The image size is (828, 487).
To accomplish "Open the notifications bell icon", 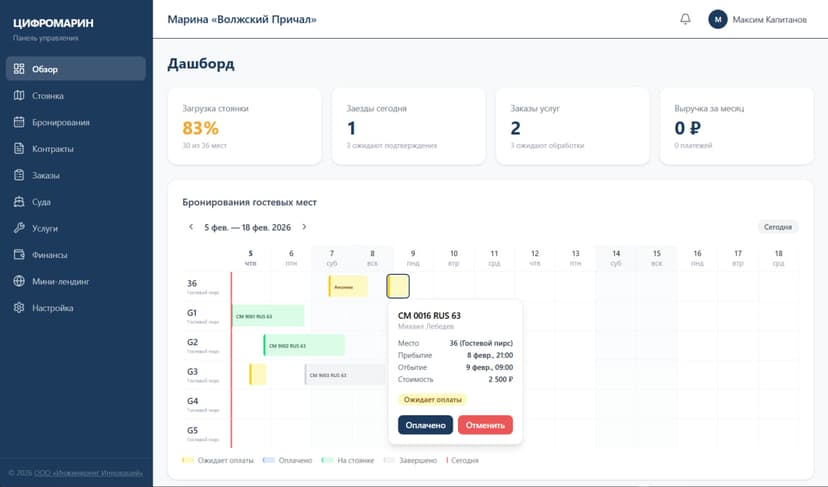I will [x=685, y=19].
